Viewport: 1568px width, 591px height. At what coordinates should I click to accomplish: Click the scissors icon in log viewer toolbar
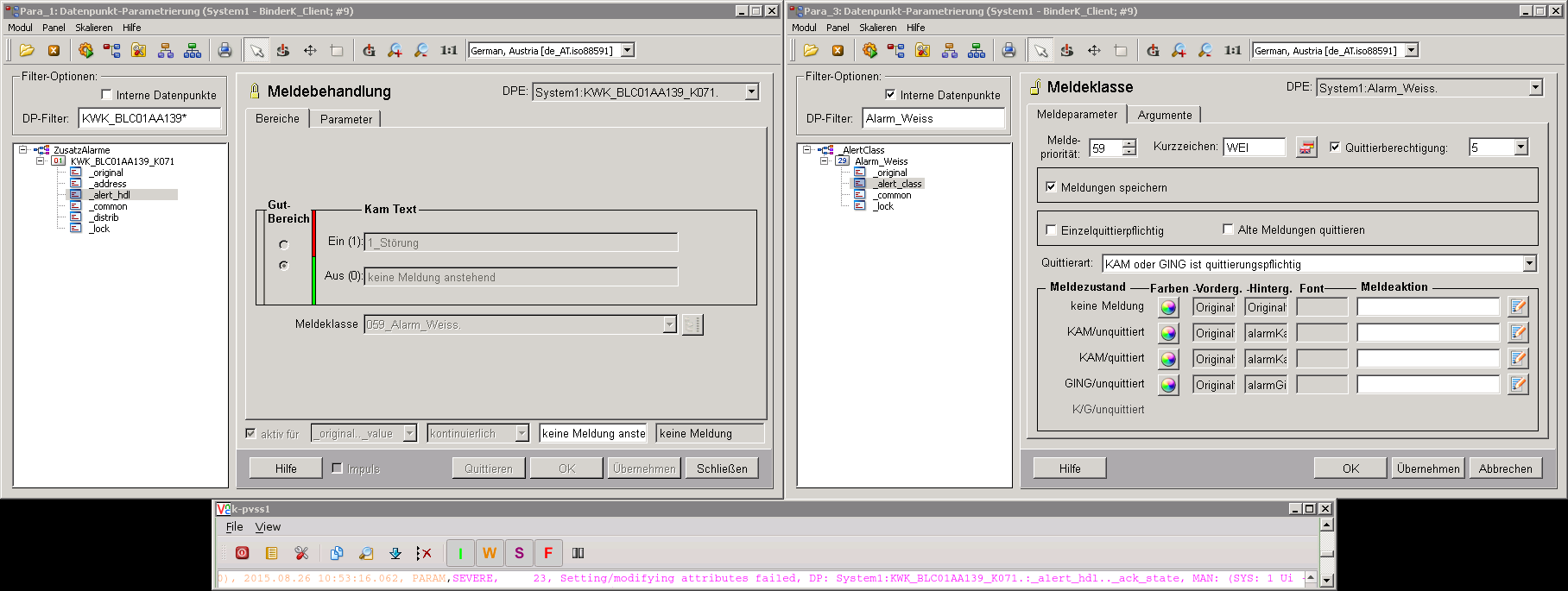[301, 553]
